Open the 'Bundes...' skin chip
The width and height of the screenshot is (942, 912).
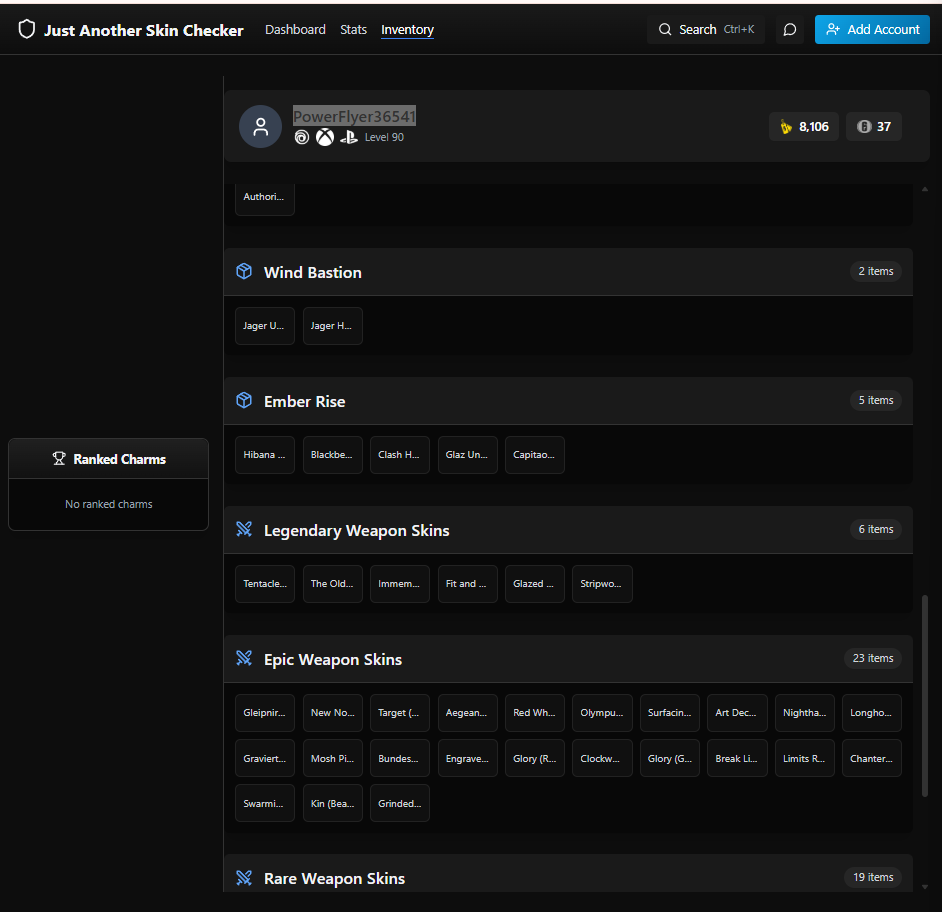400,759
